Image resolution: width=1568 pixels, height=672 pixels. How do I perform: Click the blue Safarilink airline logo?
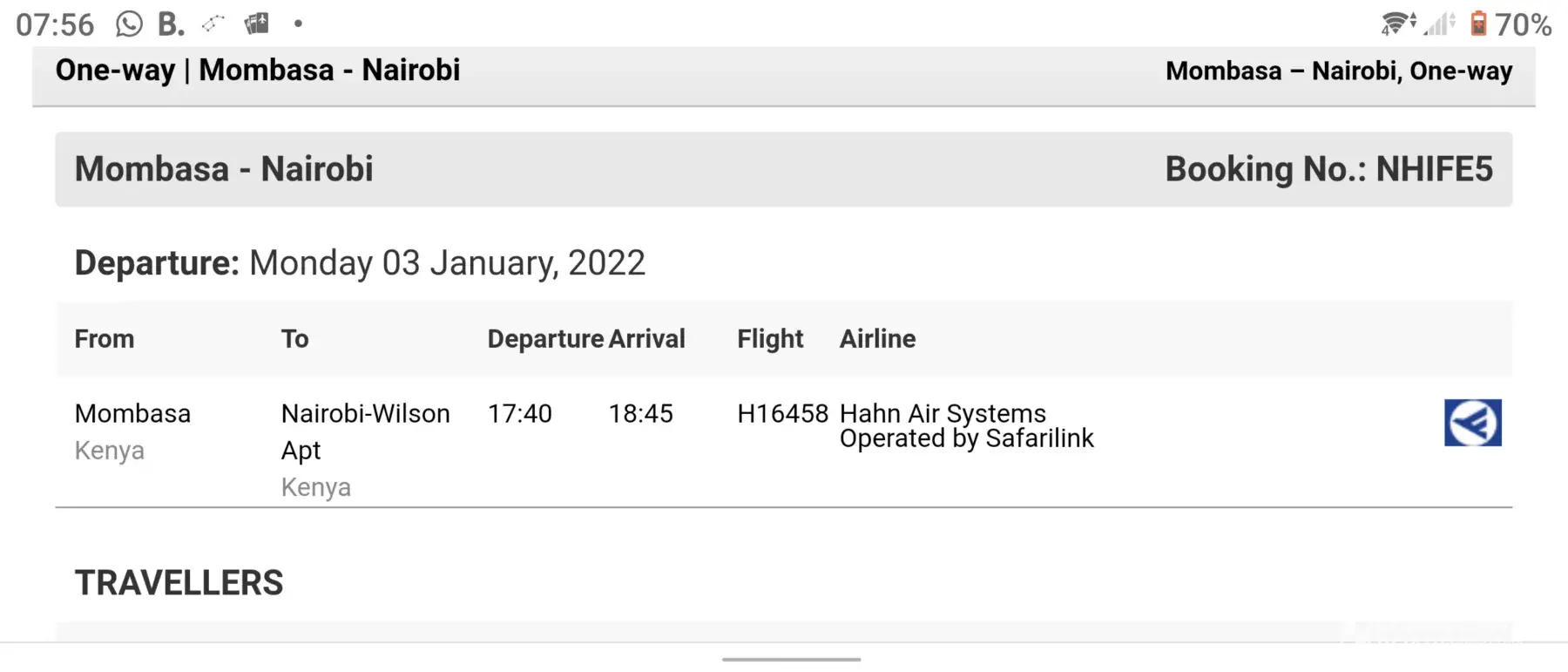click(x=1472, y=423)
